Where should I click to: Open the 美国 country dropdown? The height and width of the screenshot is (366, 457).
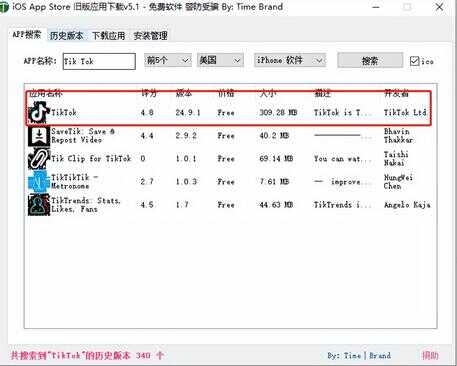(x=220, y=60)
